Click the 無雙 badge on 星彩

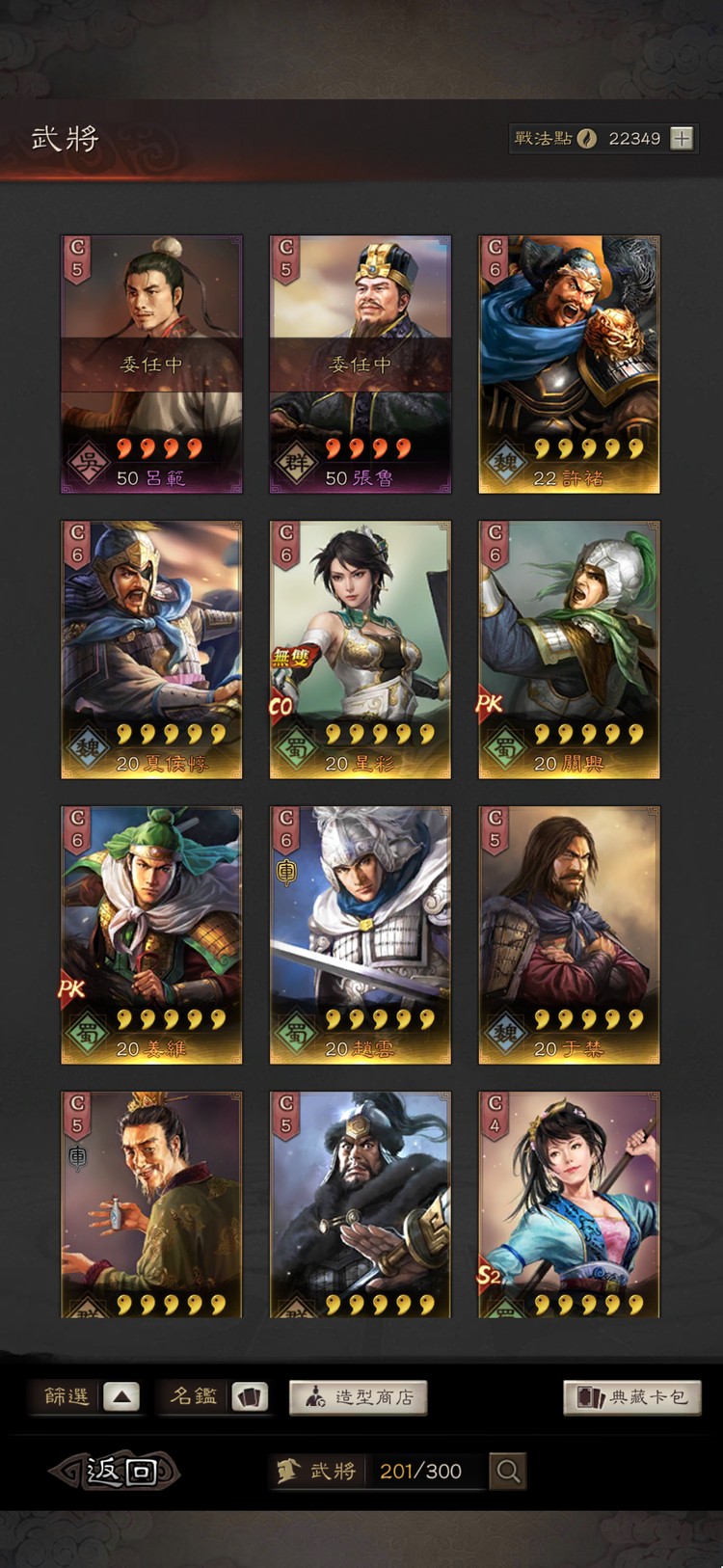pyautogui.click(x=292, y=659)
